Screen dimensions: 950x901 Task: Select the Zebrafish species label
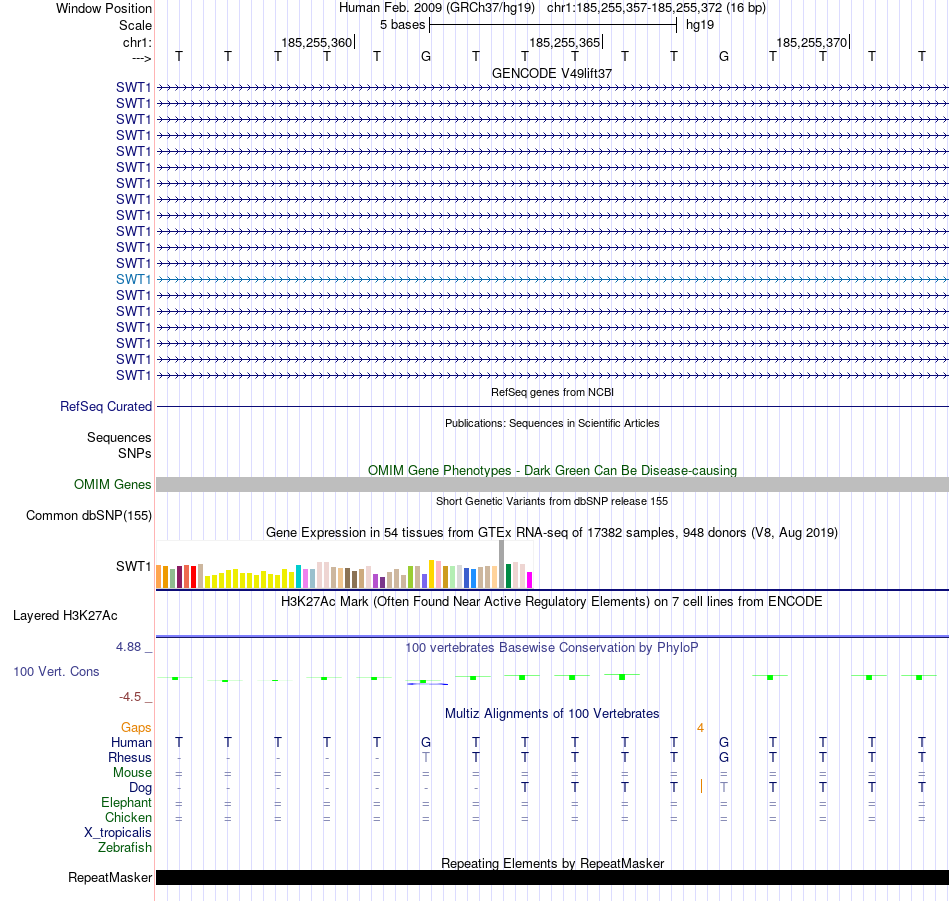[124, 848]
